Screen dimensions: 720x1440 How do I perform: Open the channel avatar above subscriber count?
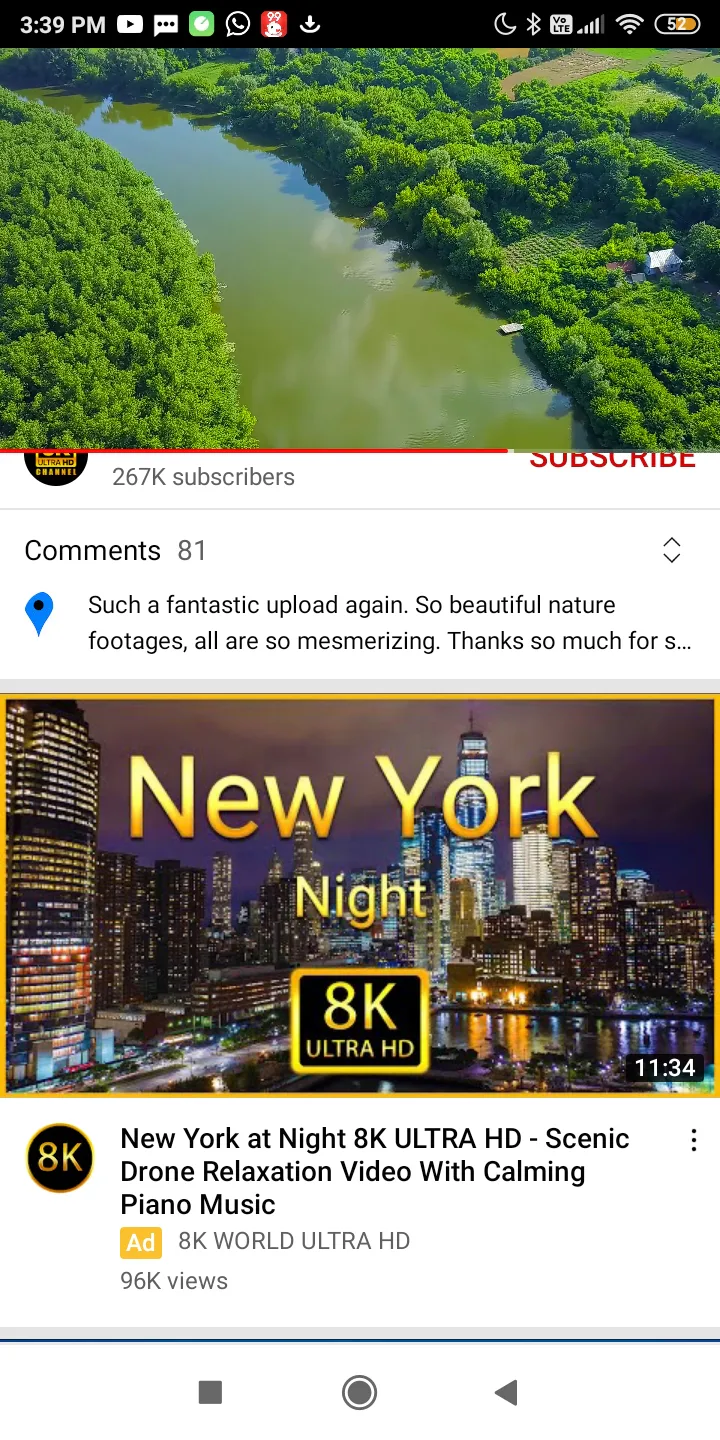pyautogui.click(x=56, y=468)
